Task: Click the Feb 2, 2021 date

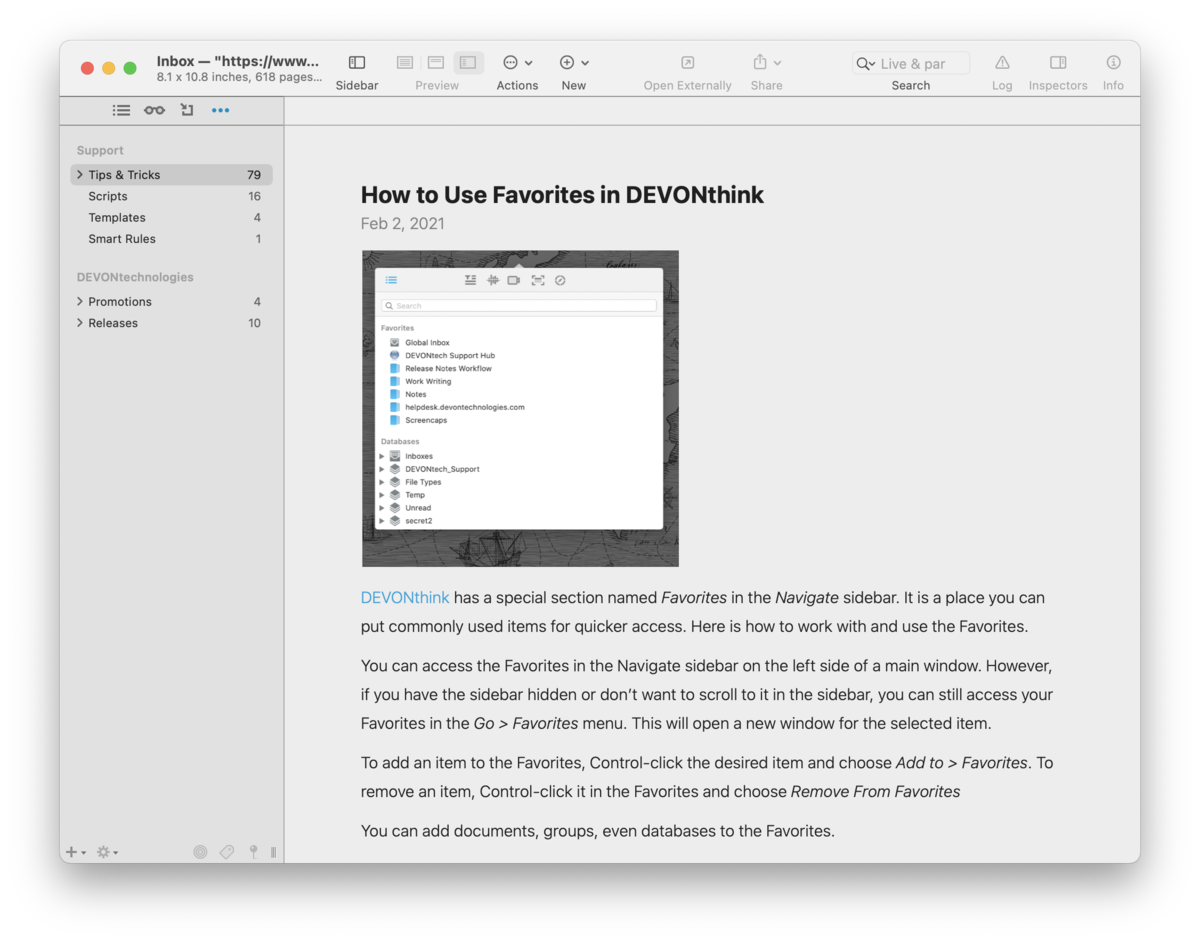Action: coord(403,223)
